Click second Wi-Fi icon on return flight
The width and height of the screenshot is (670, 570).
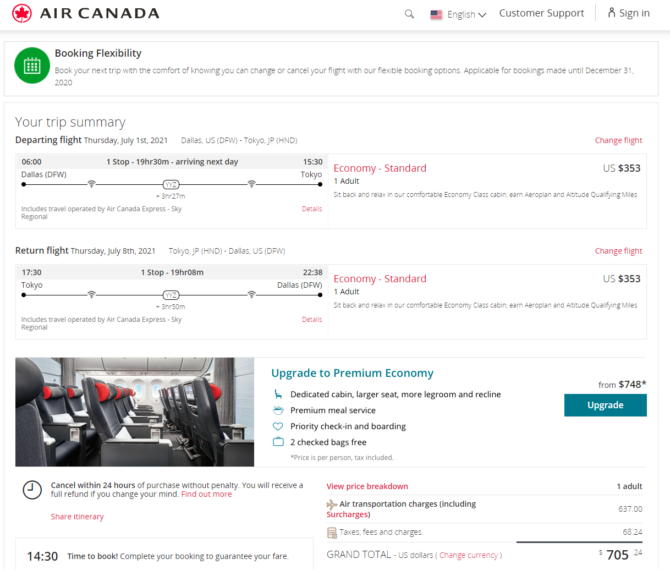coord(252,294)
